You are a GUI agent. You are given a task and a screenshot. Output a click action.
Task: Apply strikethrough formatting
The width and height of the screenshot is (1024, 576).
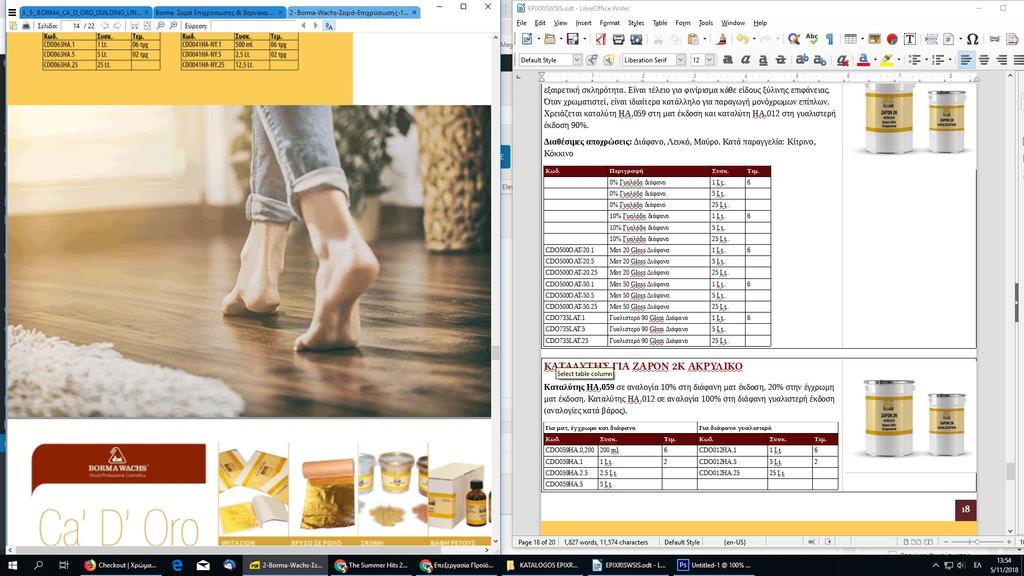tap(780, 60)
